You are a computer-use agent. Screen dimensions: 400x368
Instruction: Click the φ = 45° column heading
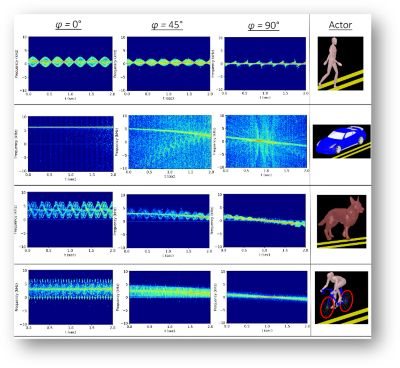pos(167,25)
